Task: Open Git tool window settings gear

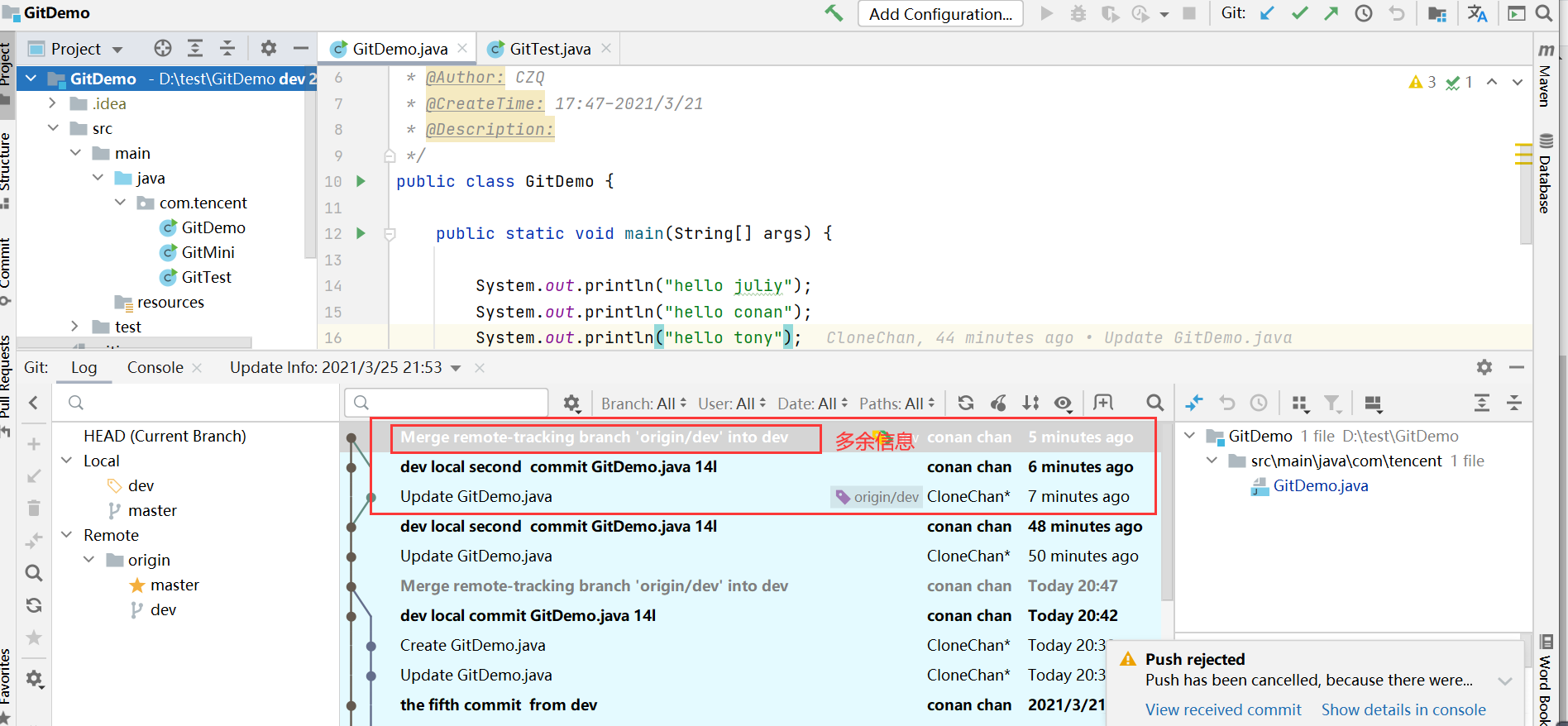Action: pyautogui.click(x=1484, y=367)
